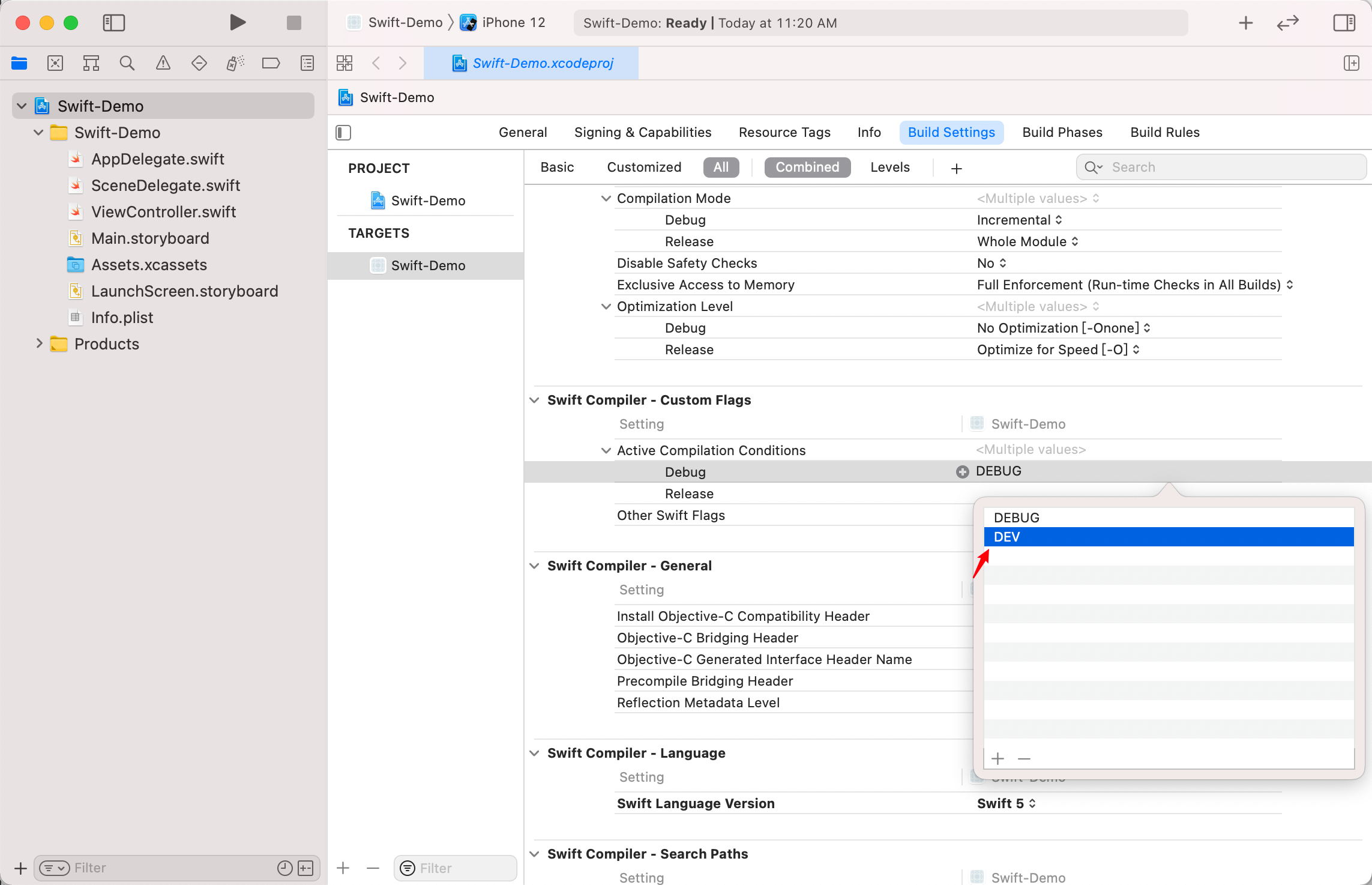Screen dimensions: 1372x885
Task: Click the code review arrows icon
Action: pos(1287,23)
